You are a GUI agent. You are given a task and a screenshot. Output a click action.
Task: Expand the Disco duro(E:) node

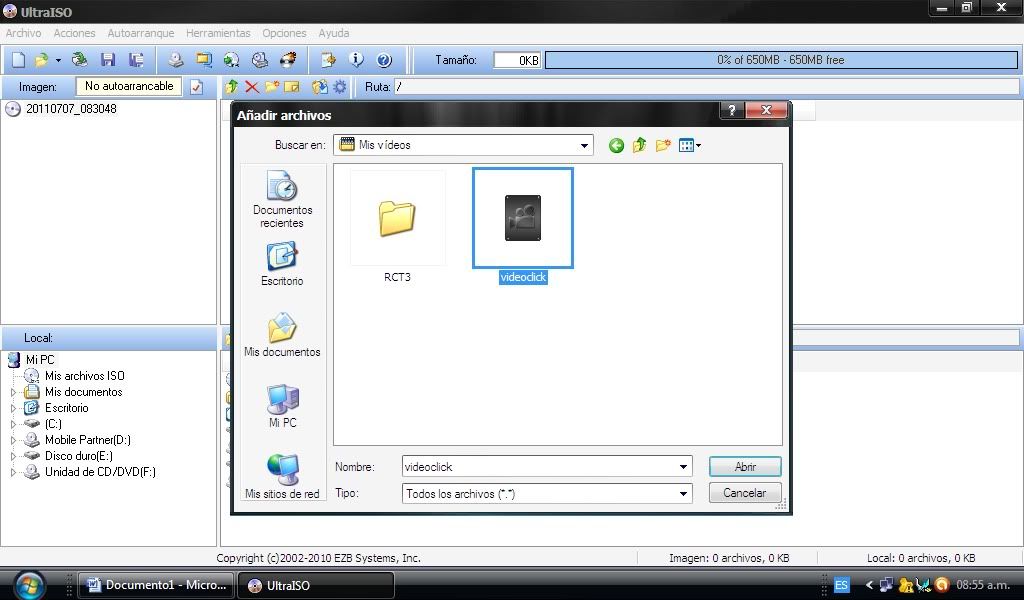coord(13,456)
